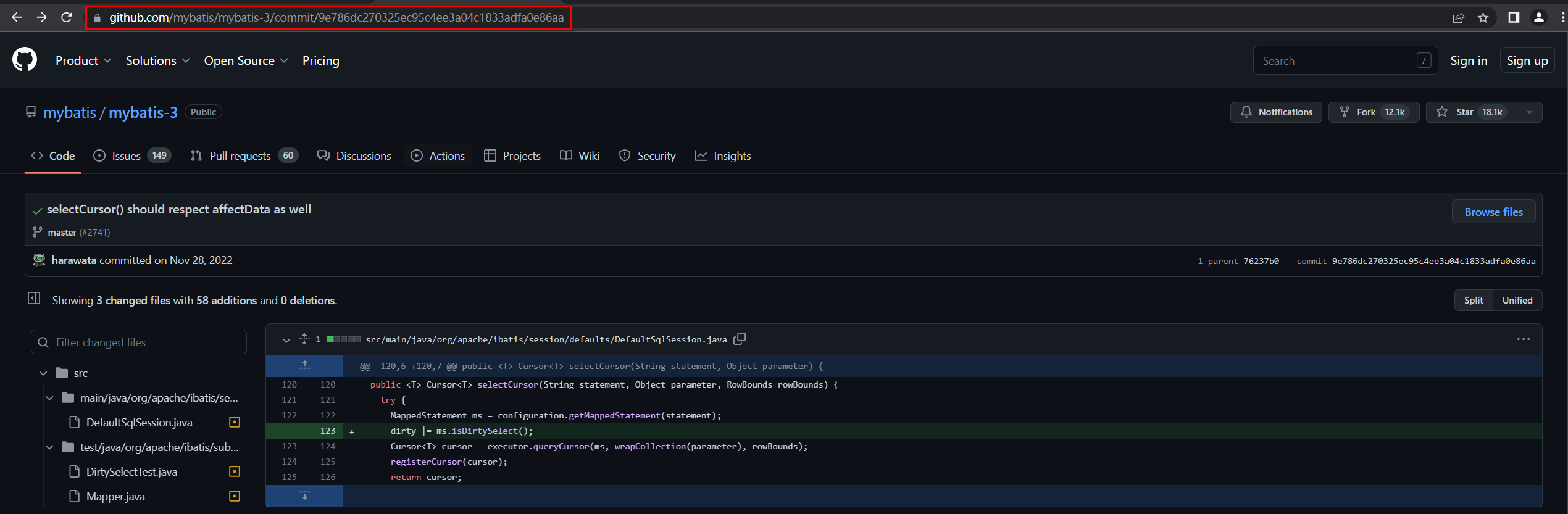Open parent commit 76237b0
The height and width of the screenshot is (514, 1568).
tap(1261, 261)
